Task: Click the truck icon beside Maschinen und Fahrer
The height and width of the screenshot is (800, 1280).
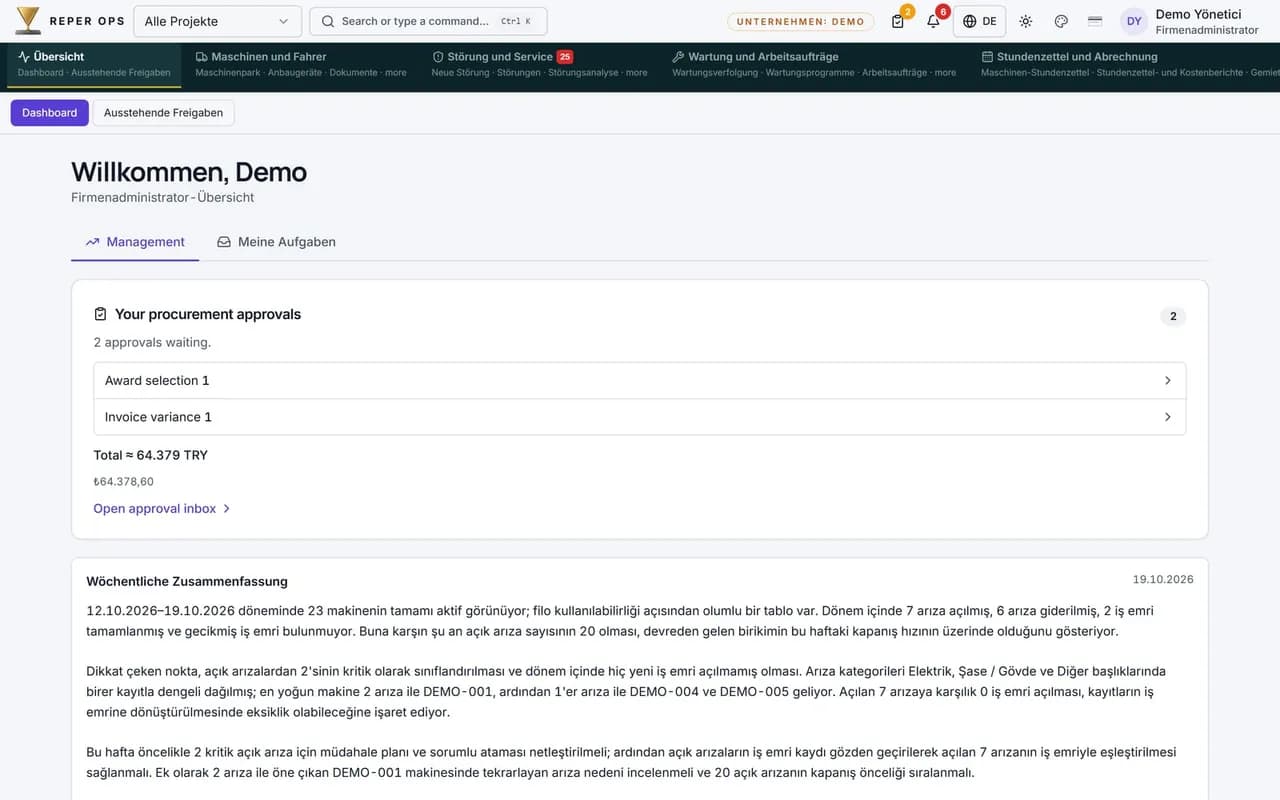Action: pyautogui.click(x=202, y=57)
